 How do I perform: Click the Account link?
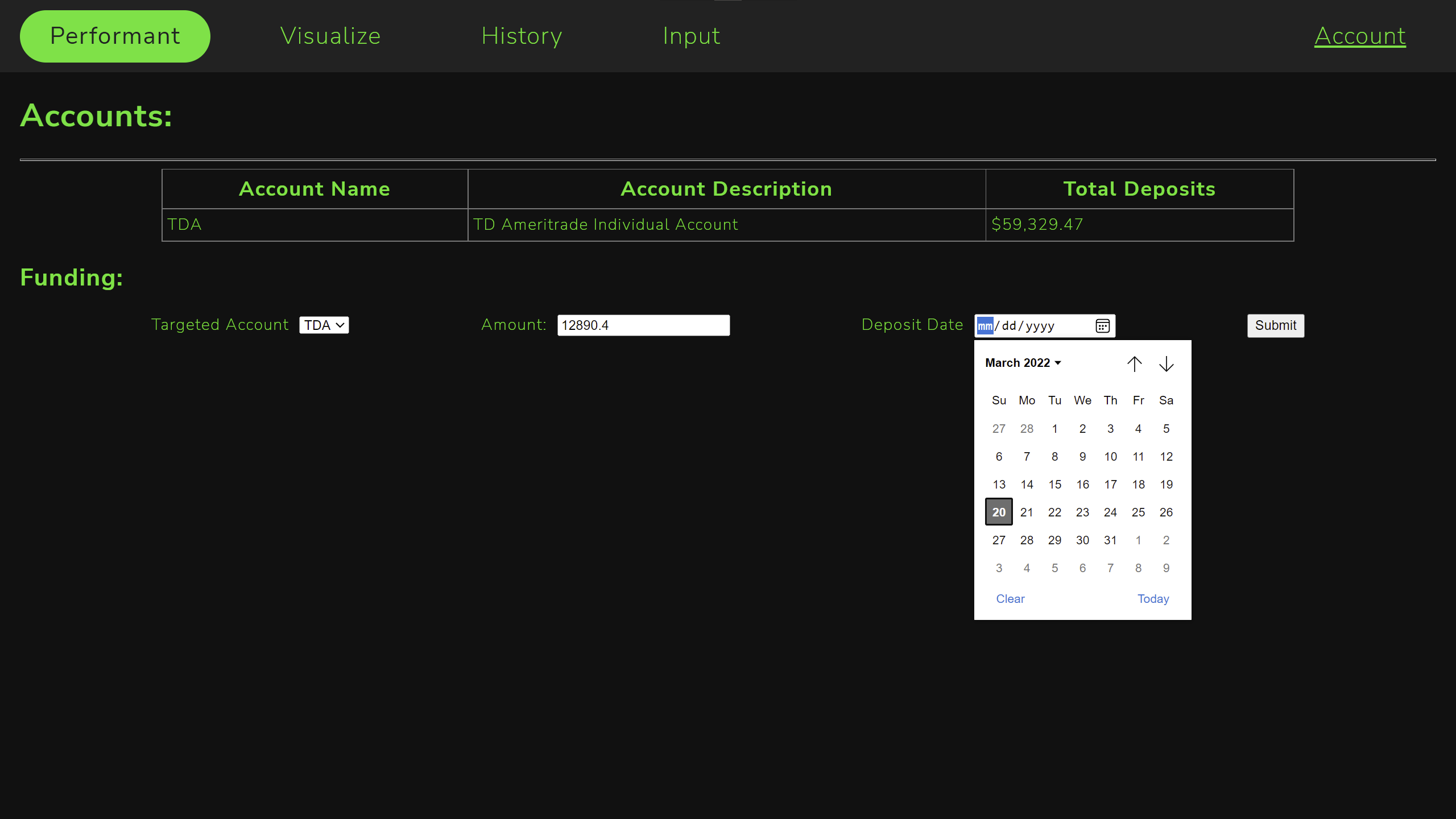coord(1360,36)
